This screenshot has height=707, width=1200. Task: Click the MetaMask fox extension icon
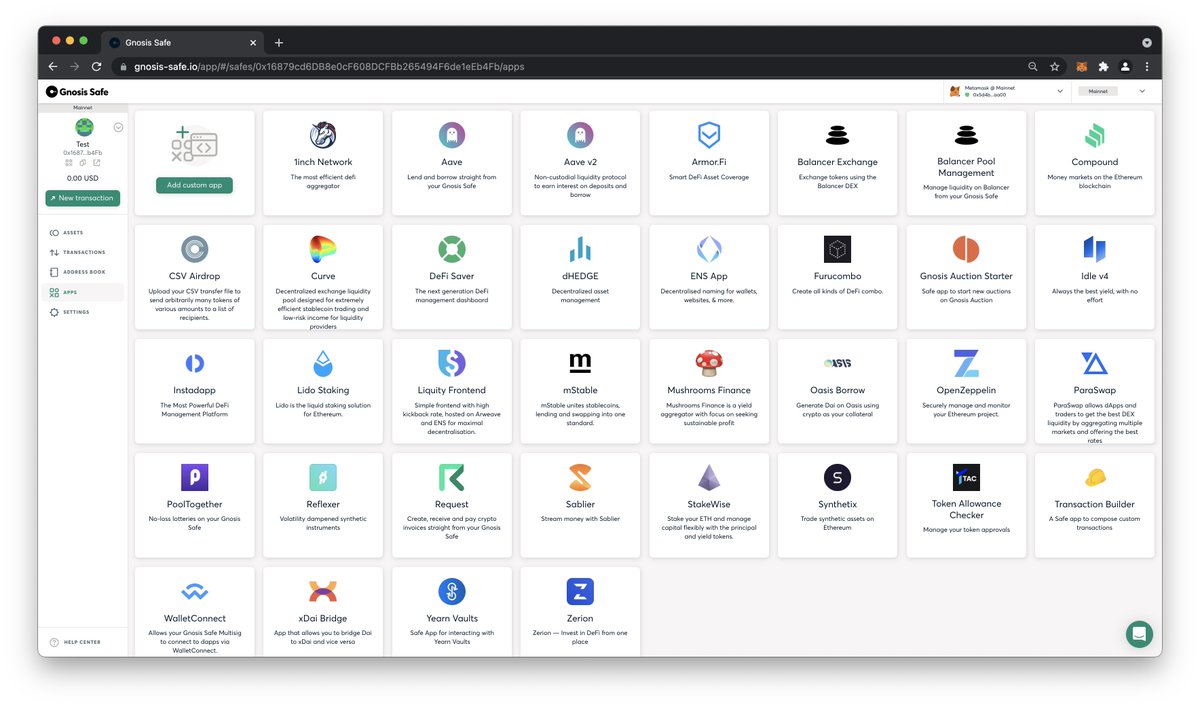[x=1081, y=66]
